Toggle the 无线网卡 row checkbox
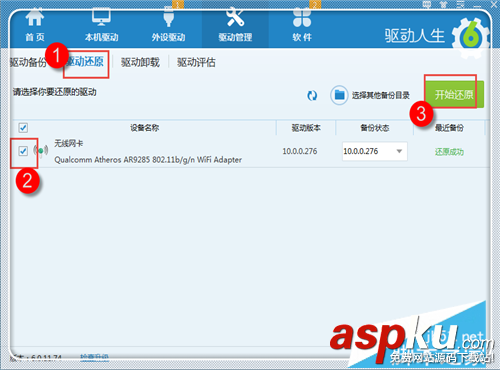The image size is (500, 370). click(23, 151)
